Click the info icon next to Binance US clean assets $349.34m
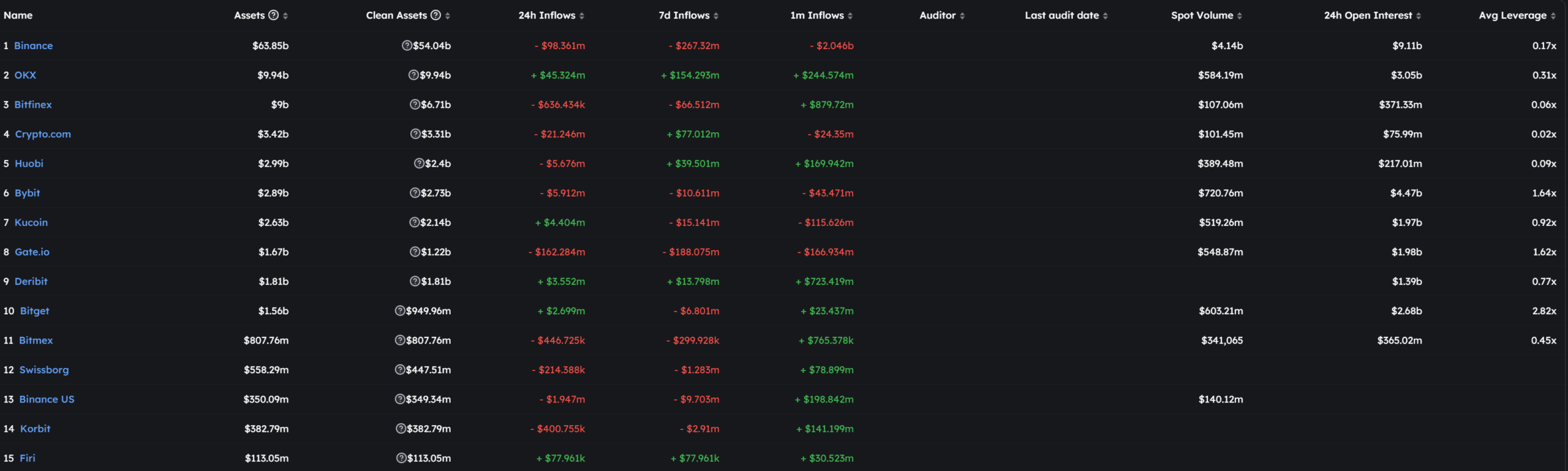 tap(400, 399)
